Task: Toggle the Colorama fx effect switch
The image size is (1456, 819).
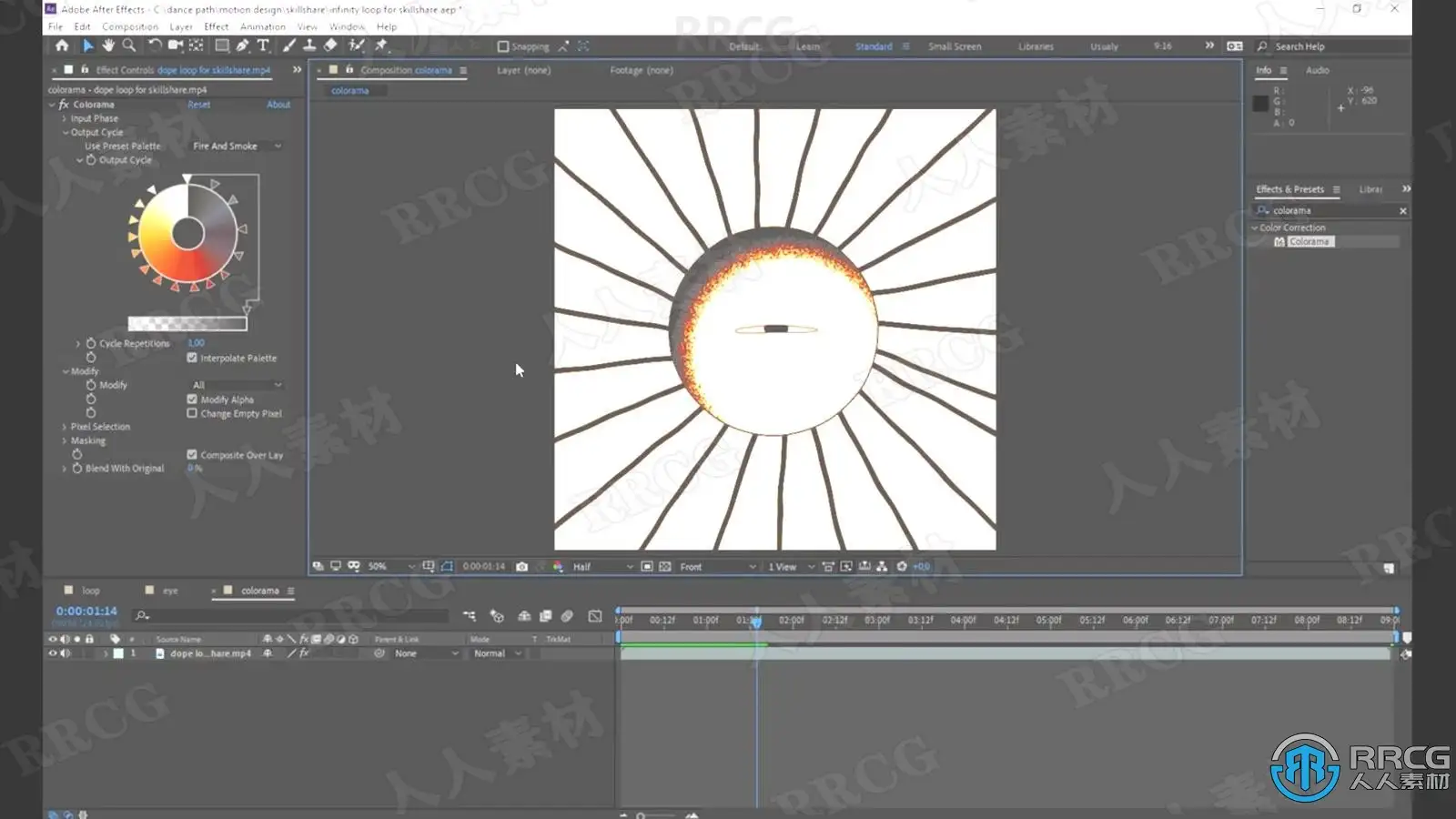Action: pyautogui.click(x=64, y=105)
